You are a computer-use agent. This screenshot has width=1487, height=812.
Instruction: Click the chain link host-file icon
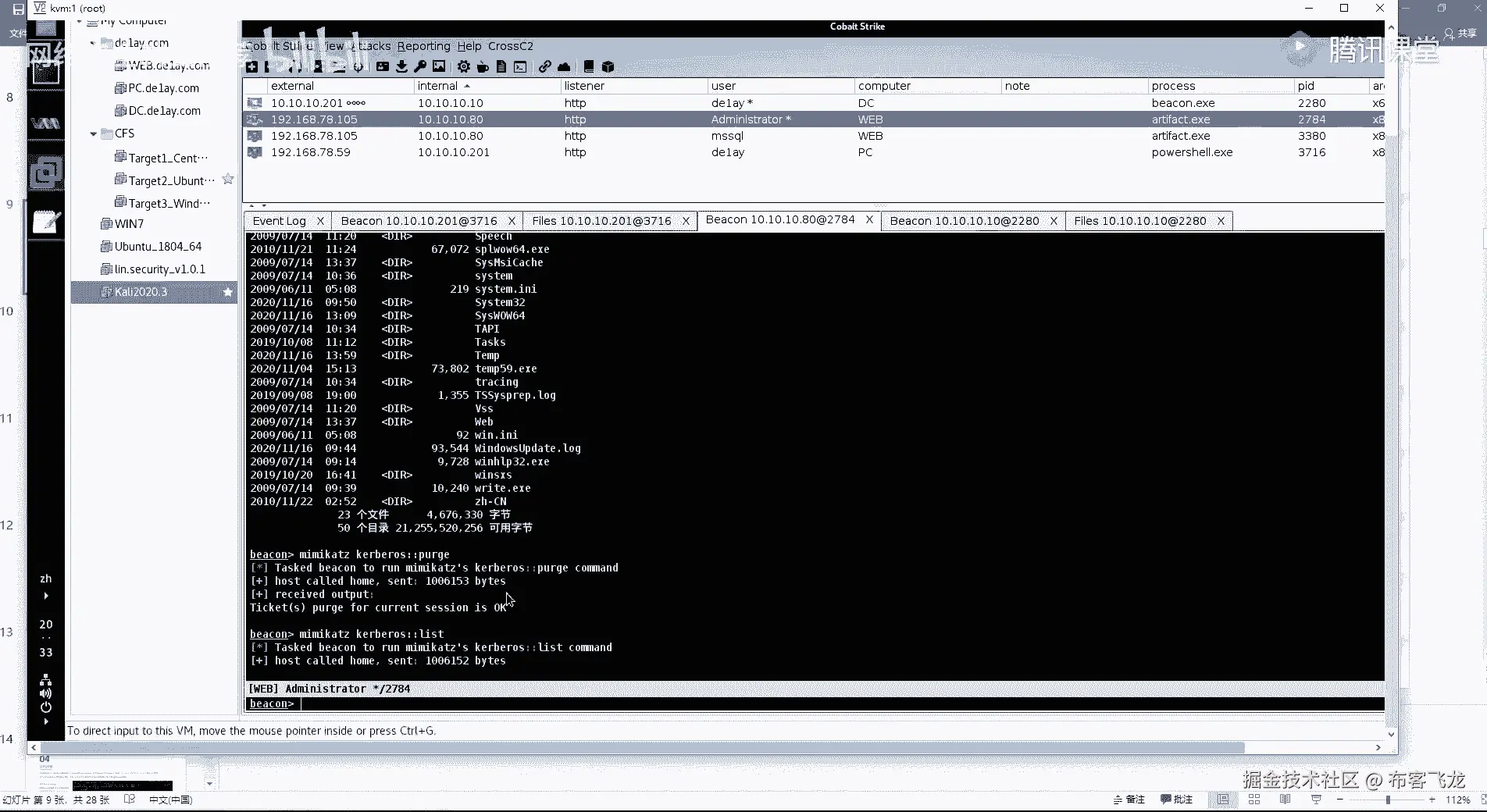545,67
